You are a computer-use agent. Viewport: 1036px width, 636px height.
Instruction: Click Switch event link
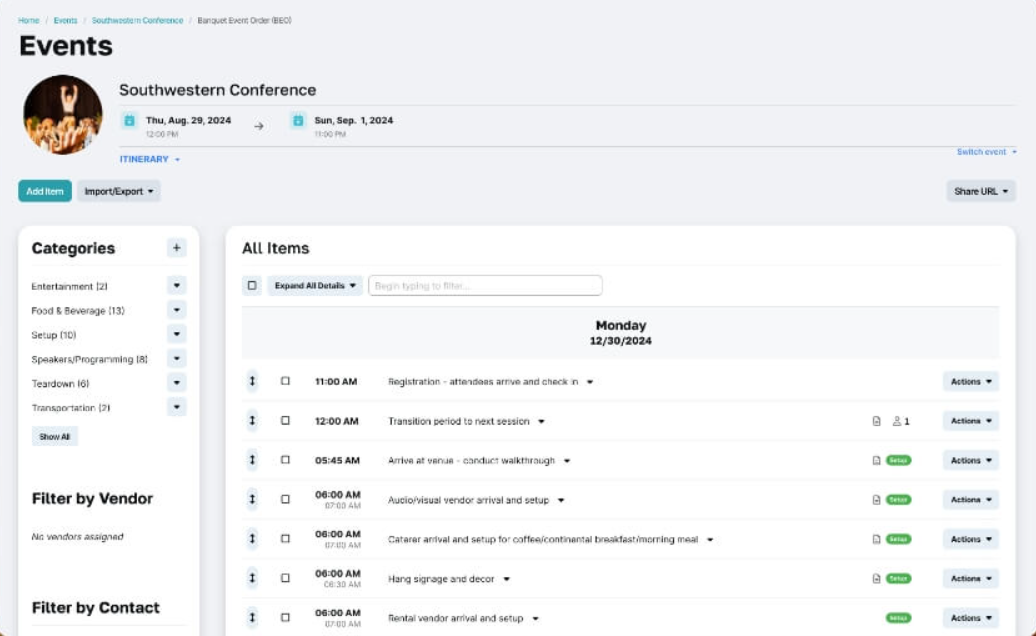986,152
